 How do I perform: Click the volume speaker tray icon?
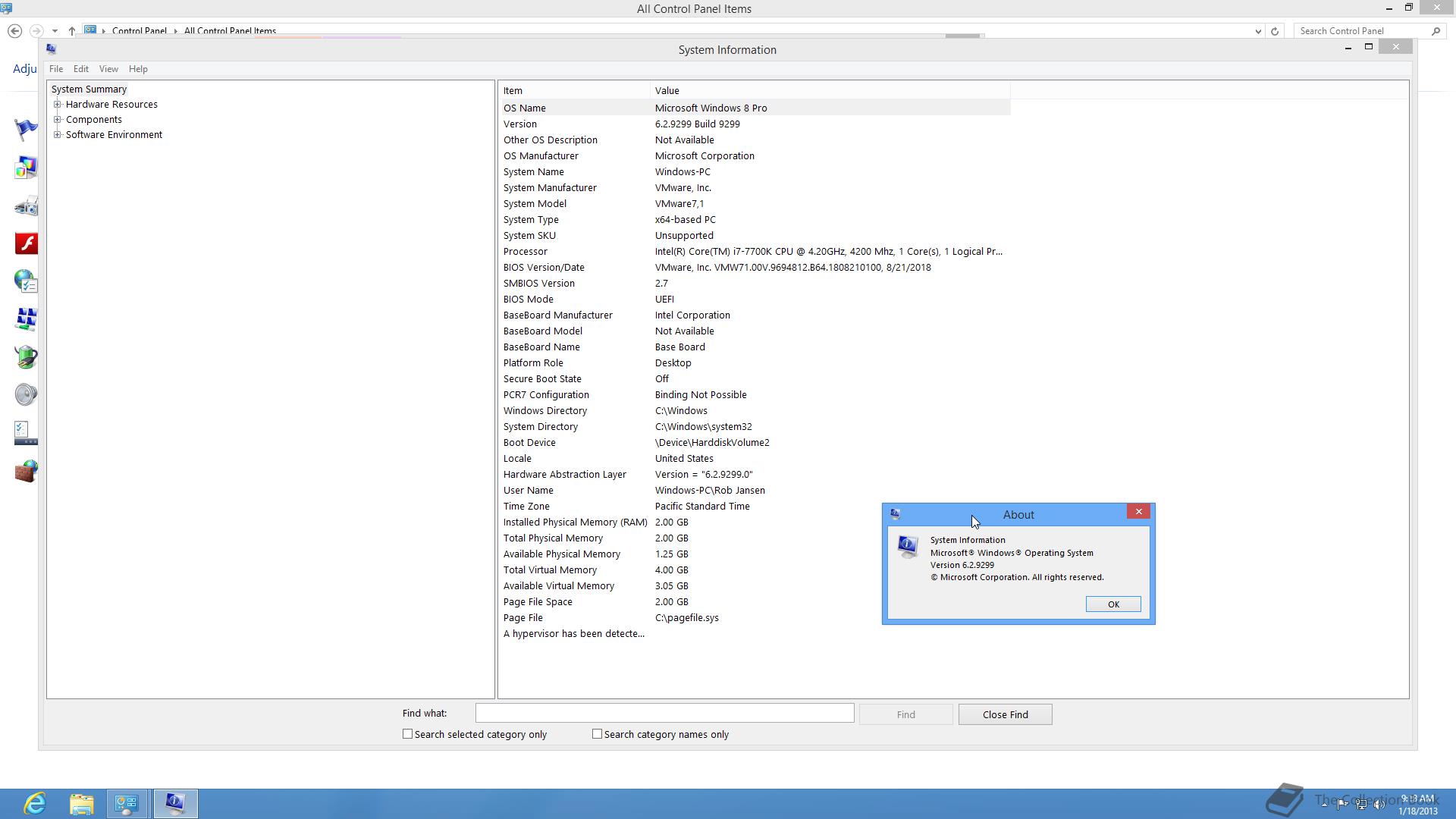(x=1379, y=805)
